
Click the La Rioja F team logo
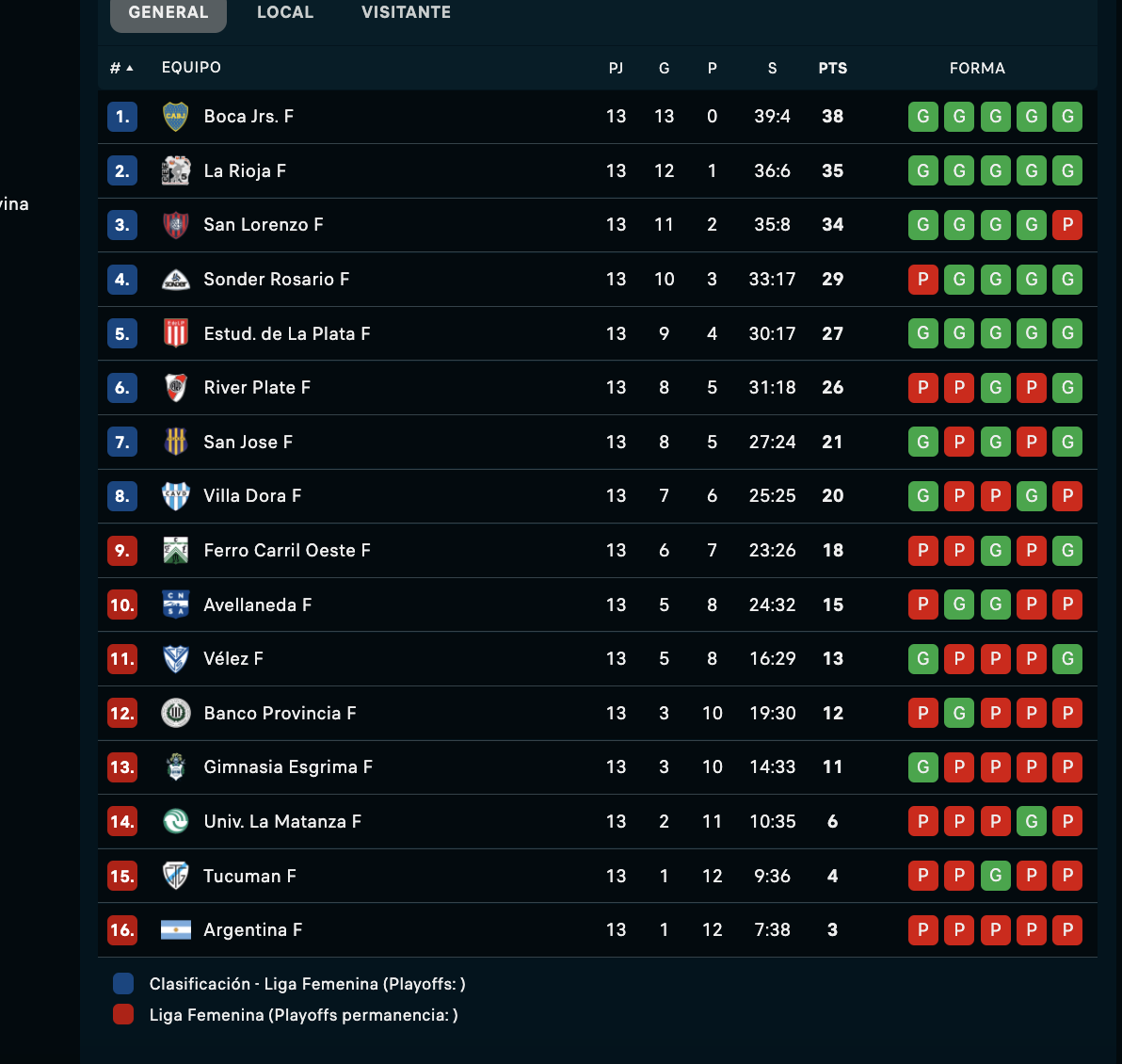click(x=176, y=171)
